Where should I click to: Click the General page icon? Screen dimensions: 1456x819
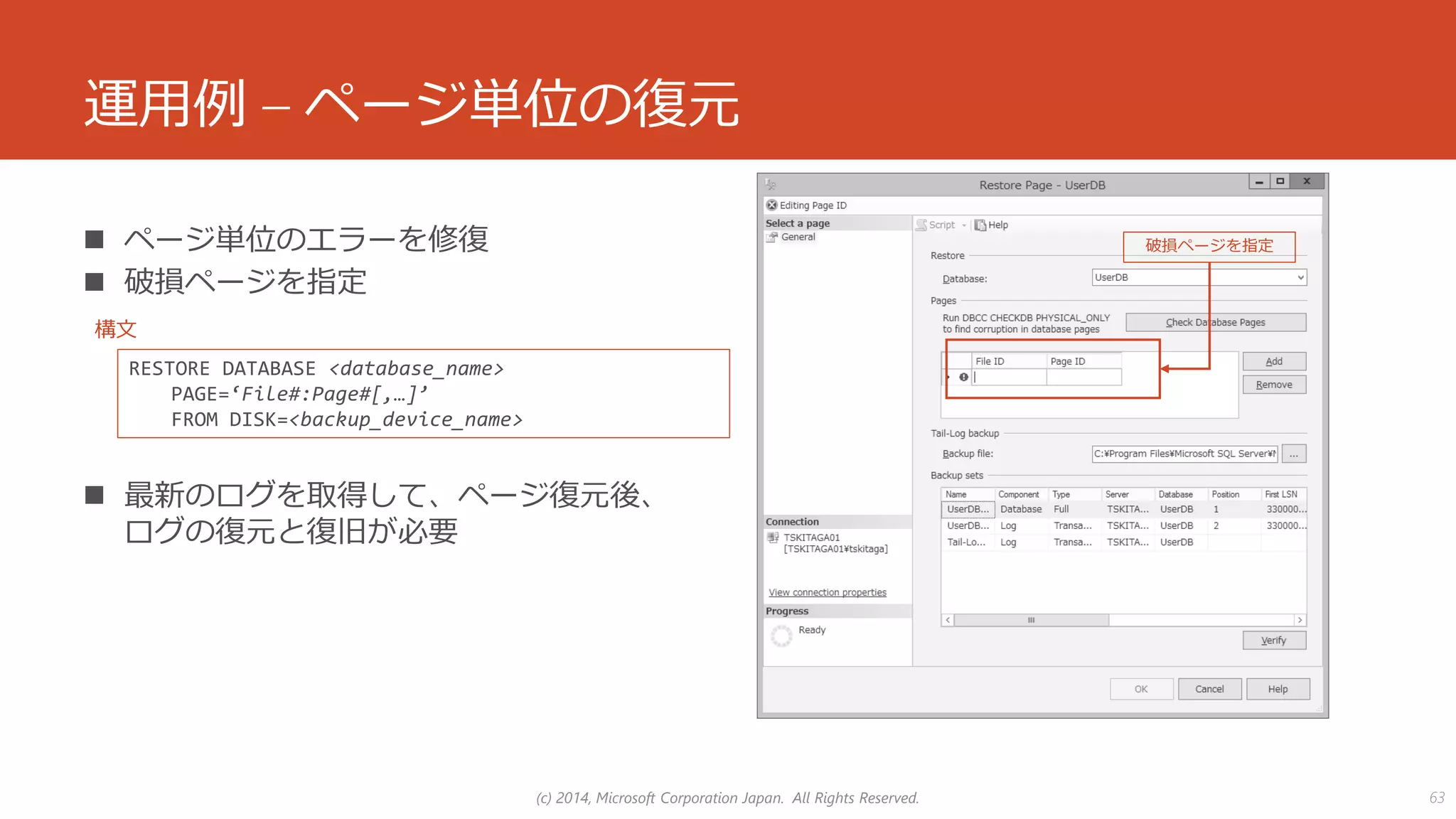pos(772,237)
